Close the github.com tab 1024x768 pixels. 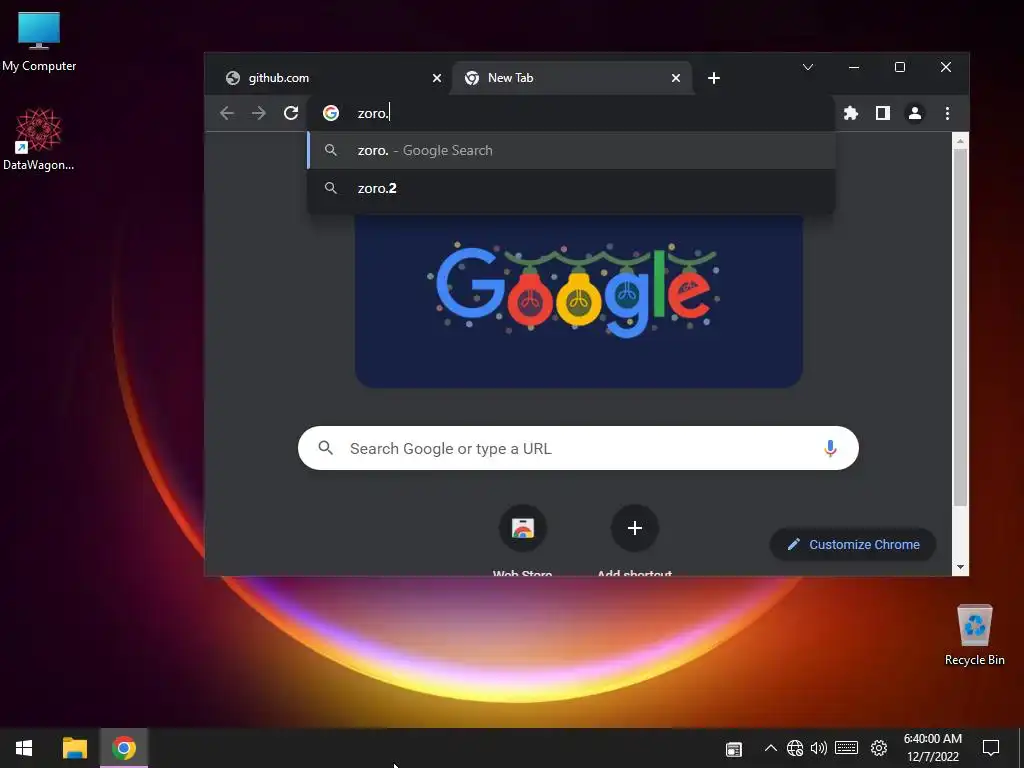tap(437, 78)
